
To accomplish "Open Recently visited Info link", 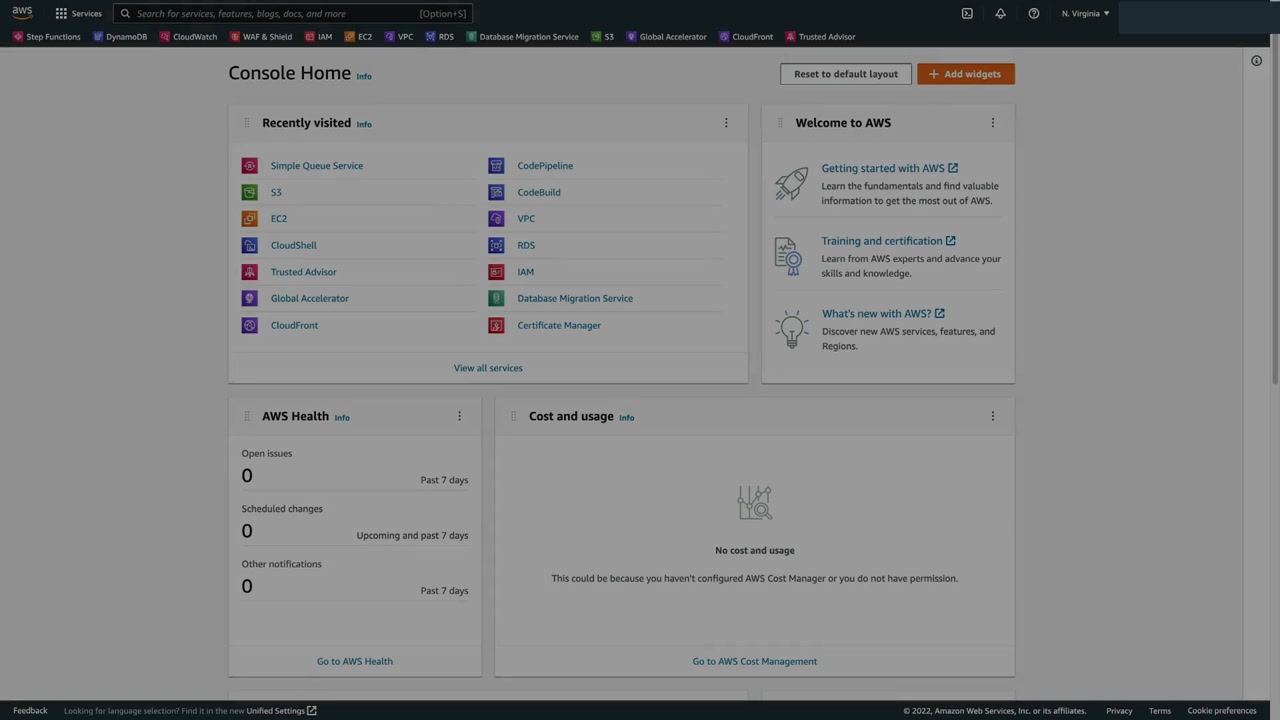I will 364,125.
